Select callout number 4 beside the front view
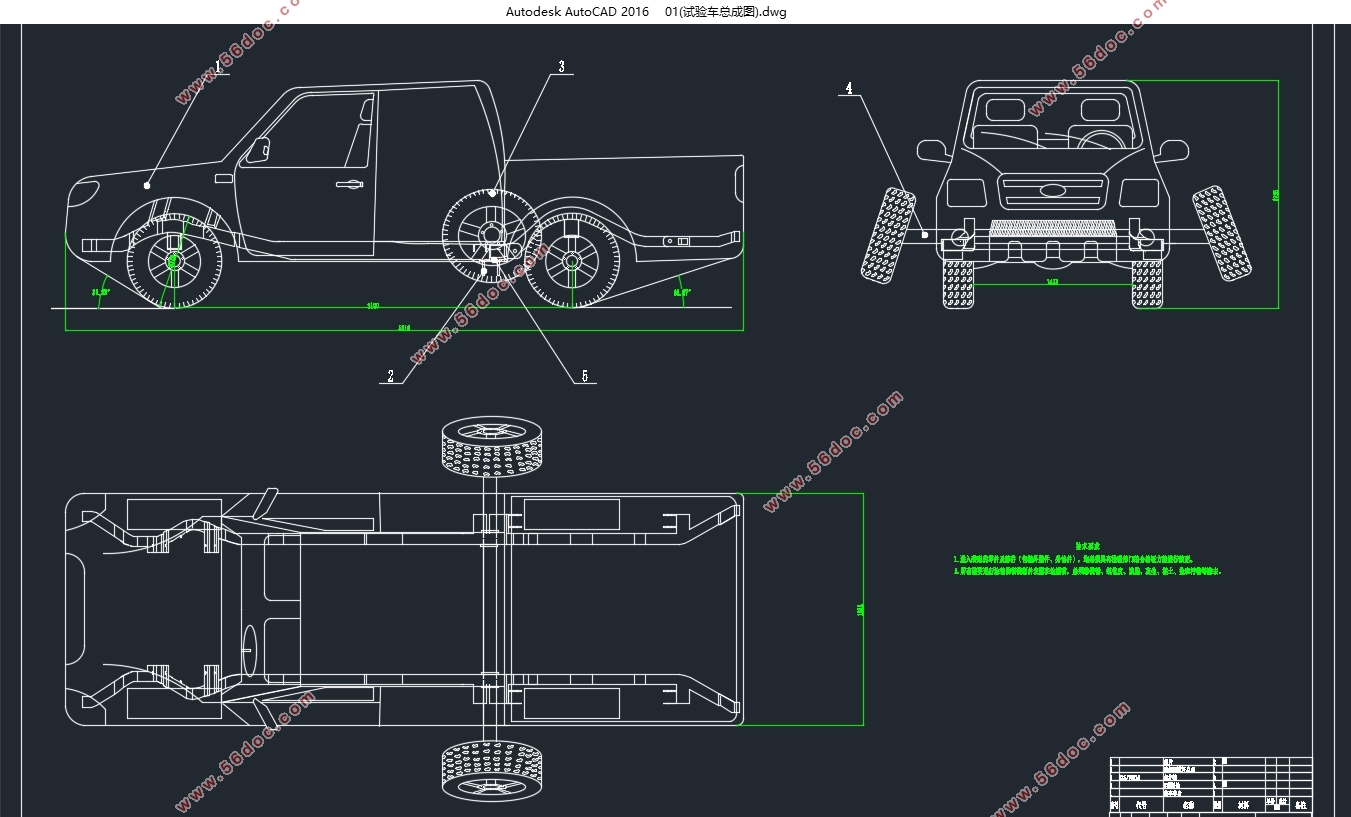This screenshot has height=817, width=1351. click(x=850, y=88)
